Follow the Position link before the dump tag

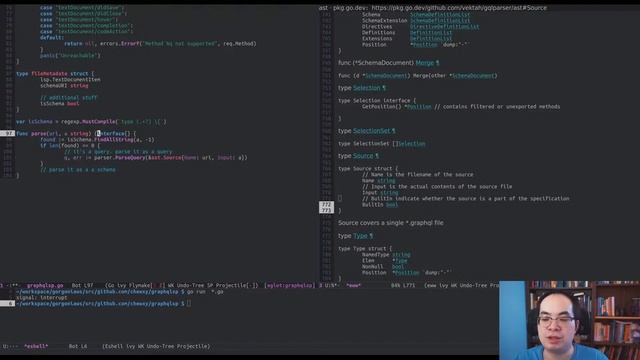(425, 44)
